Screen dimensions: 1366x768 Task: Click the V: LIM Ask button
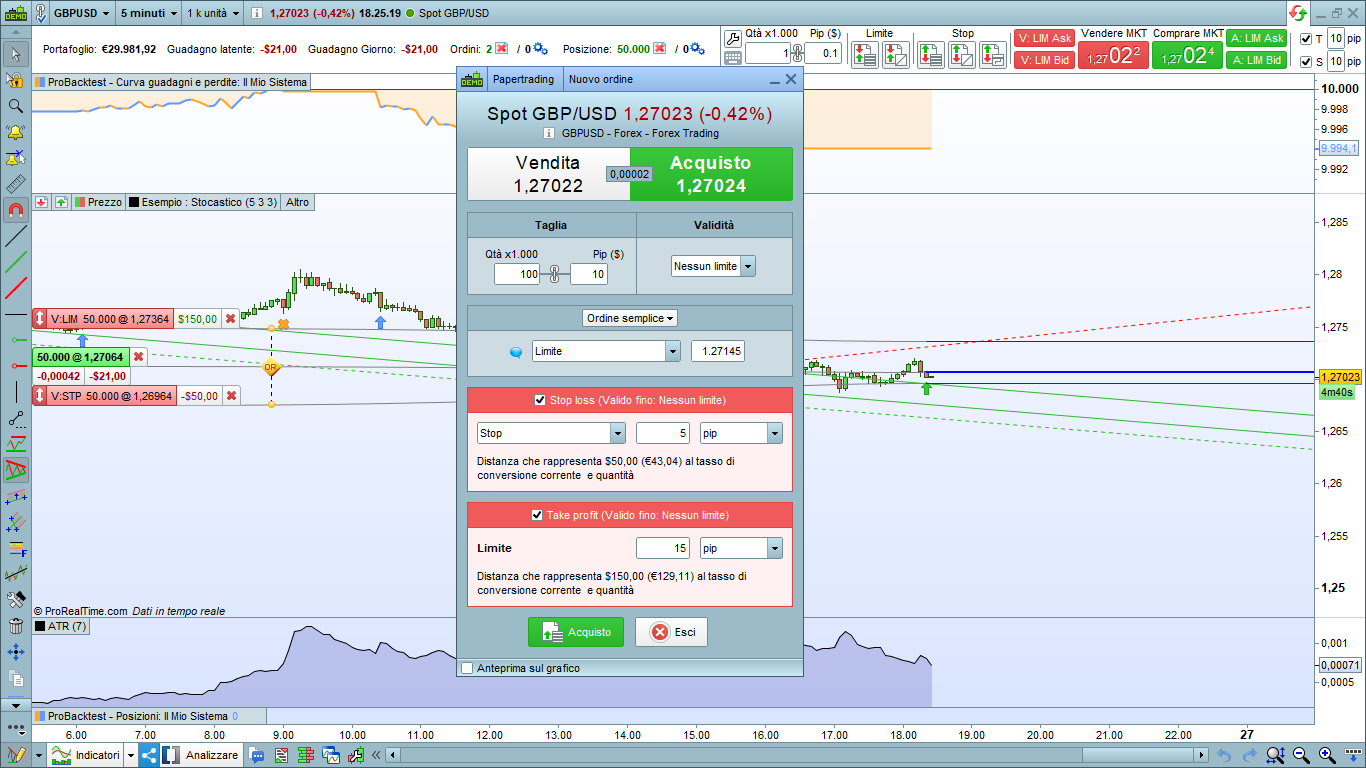coord(1044,38)
